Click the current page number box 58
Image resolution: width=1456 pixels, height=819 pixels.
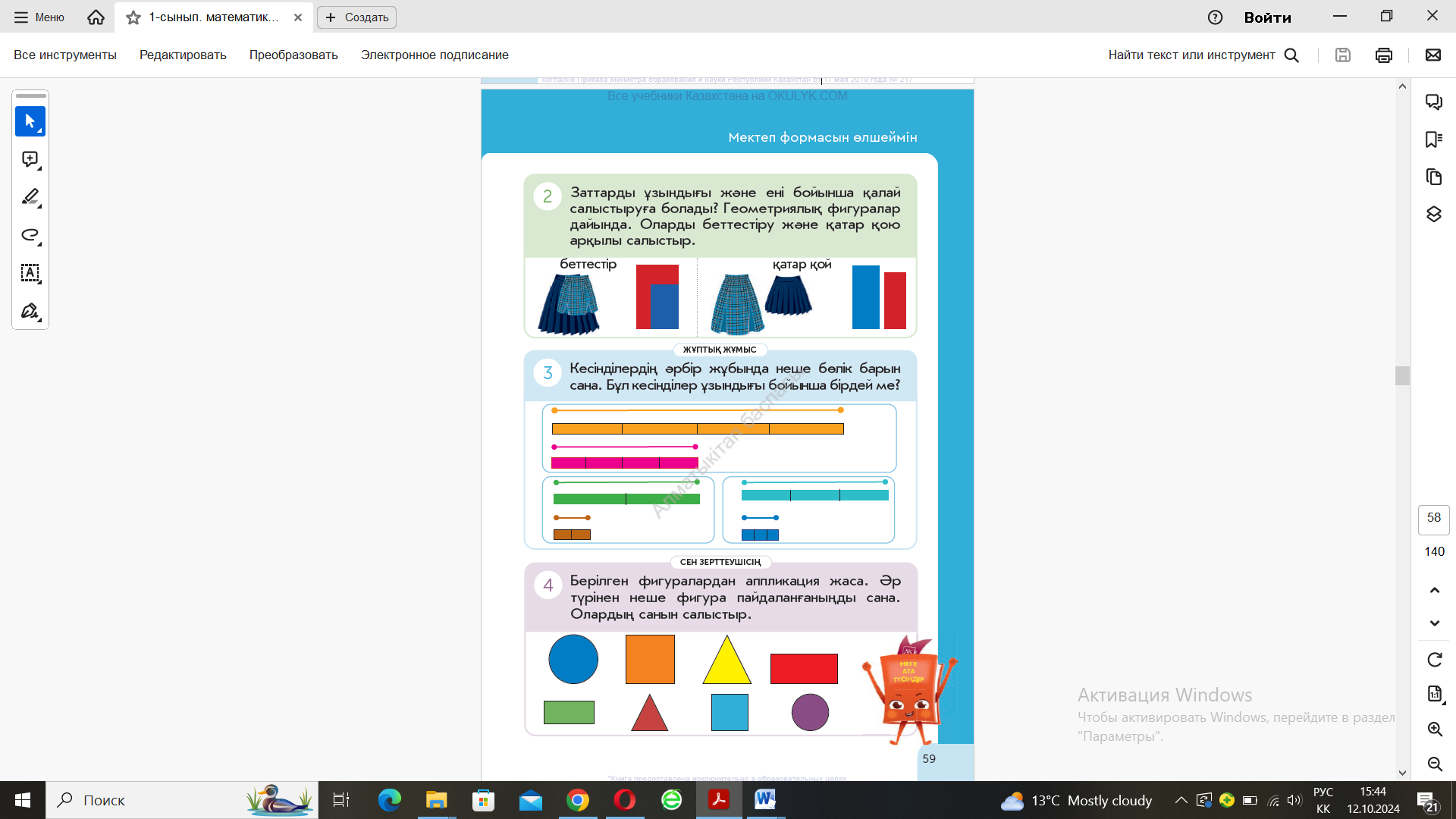tap(1433, 518)
